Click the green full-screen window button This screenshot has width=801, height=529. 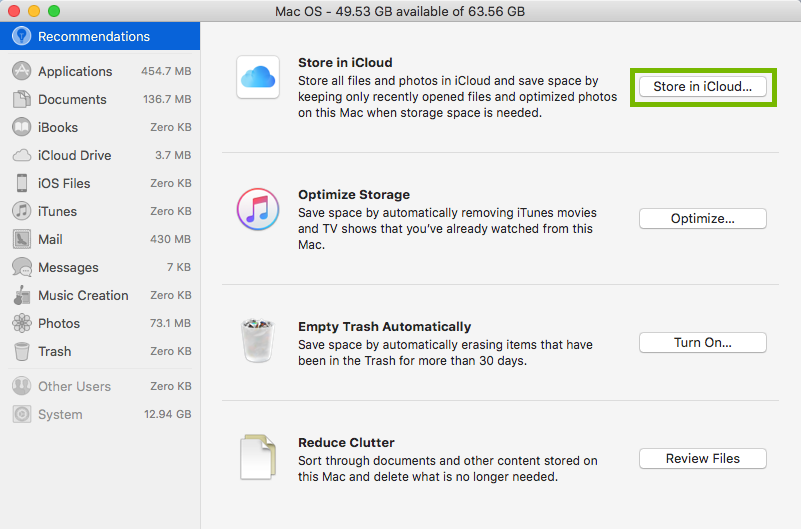click(x=54, y=11)
